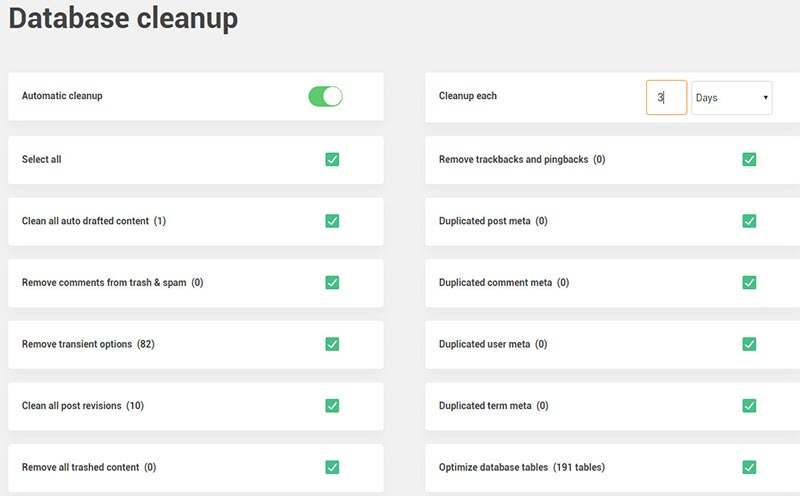Toggle the Automatic cleanup switch
This screenshot has width=800, height=496.
pyautogui.click(x=325, y=96)
